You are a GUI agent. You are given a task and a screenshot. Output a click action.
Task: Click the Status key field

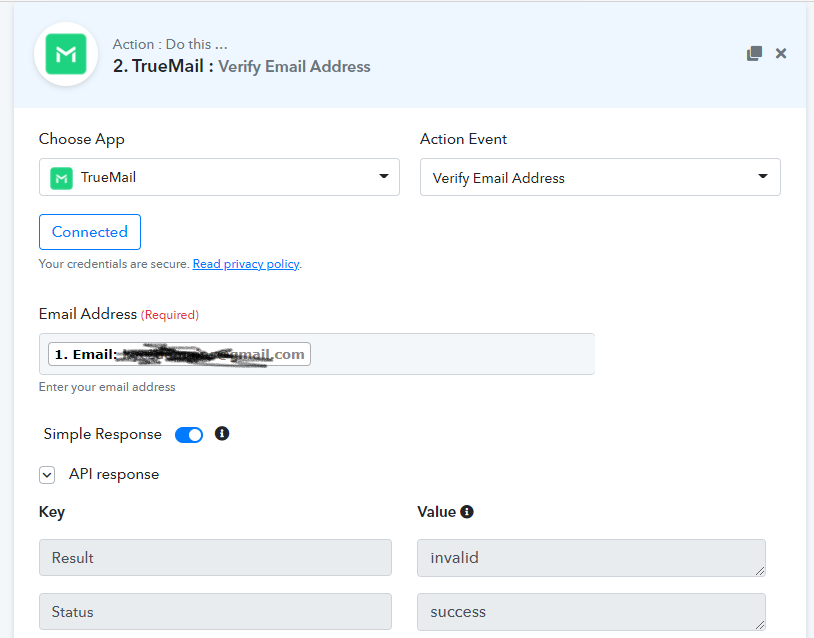click(215, 611)
